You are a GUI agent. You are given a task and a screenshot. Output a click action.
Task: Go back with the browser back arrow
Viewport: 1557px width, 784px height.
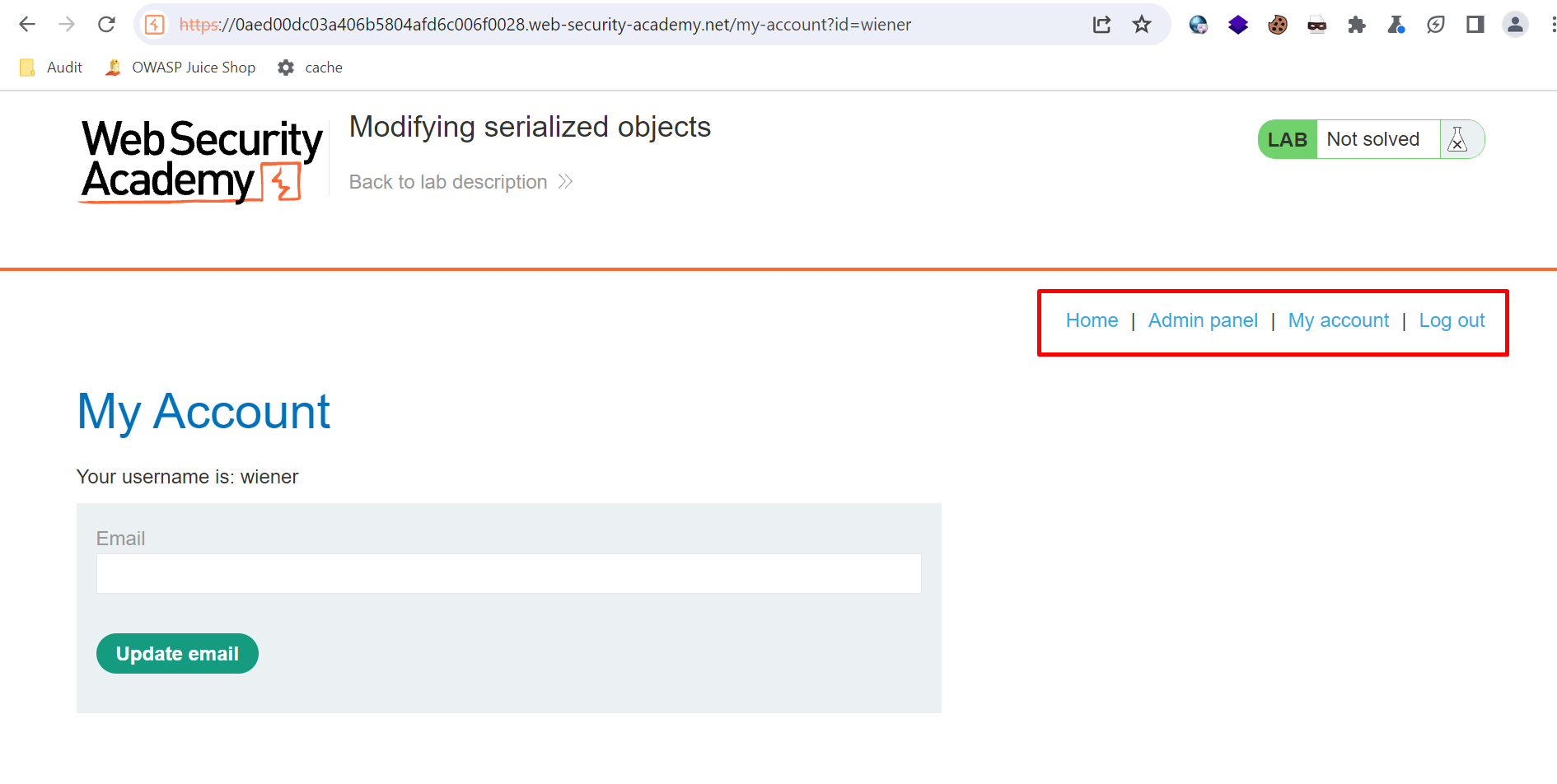[x=27, y=25]
